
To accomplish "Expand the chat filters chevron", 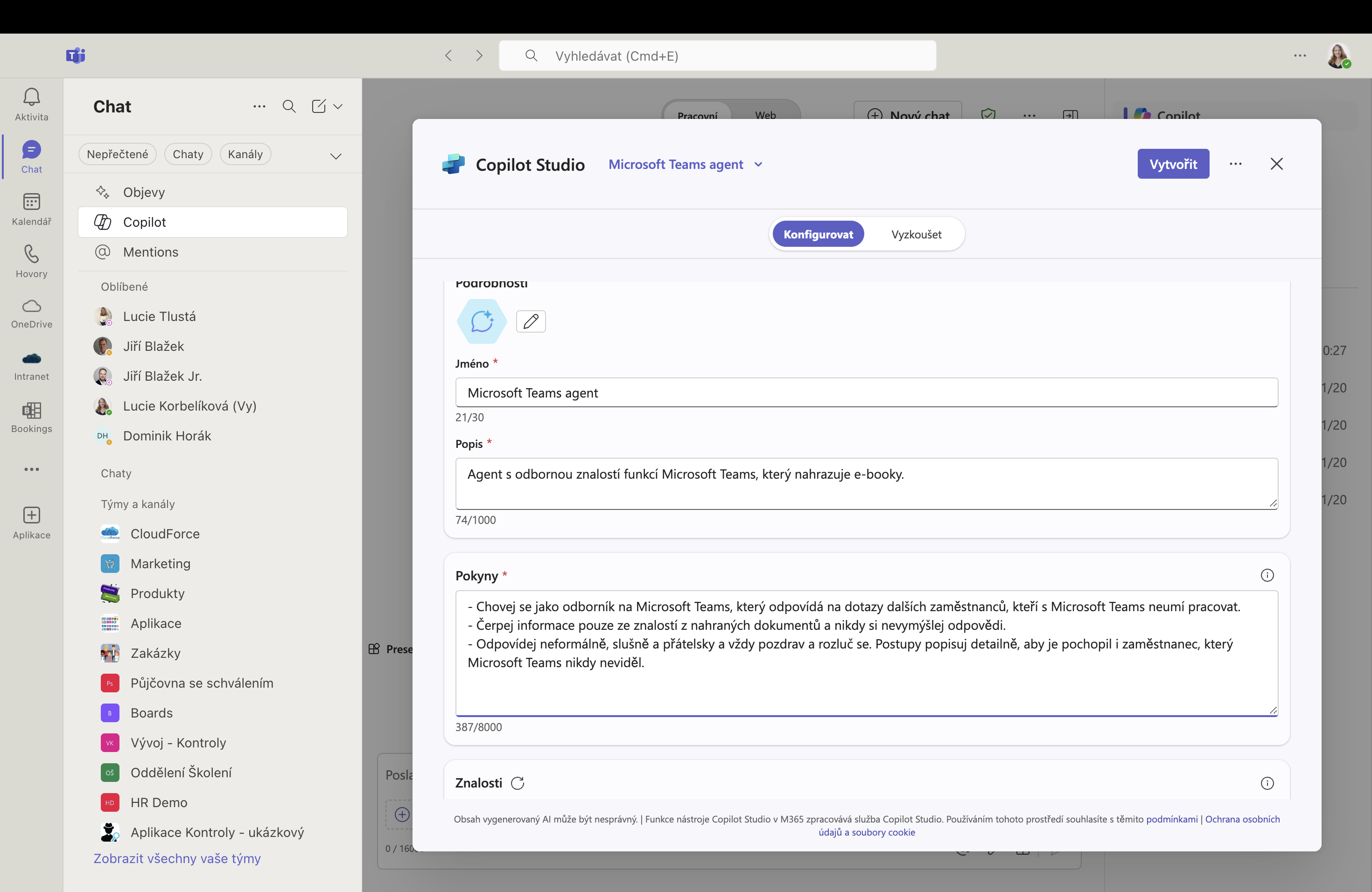I will [336, 155].
